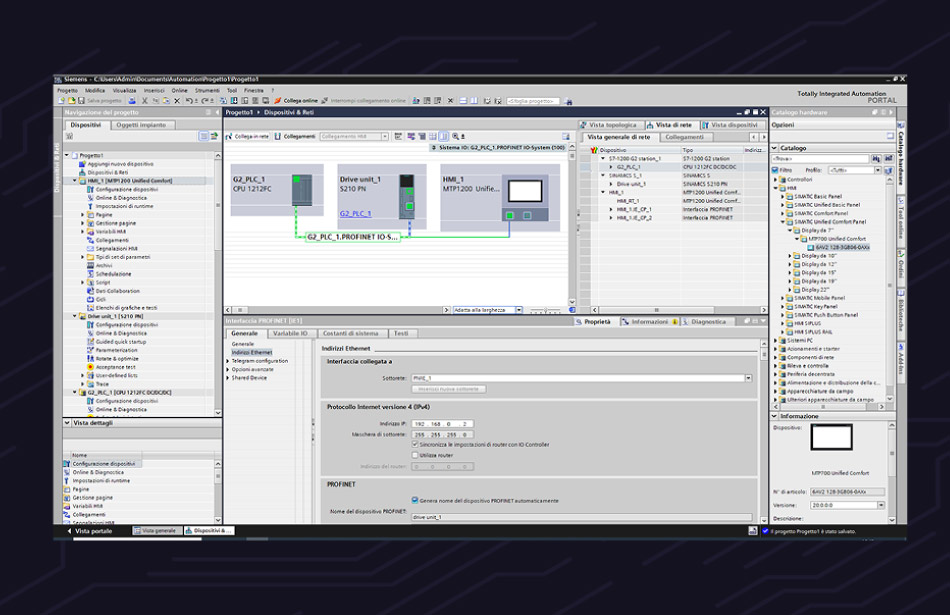This screenshot has width=950, height=615.
Task: Click the Collega online lightning icon
Action: point(278,101)
